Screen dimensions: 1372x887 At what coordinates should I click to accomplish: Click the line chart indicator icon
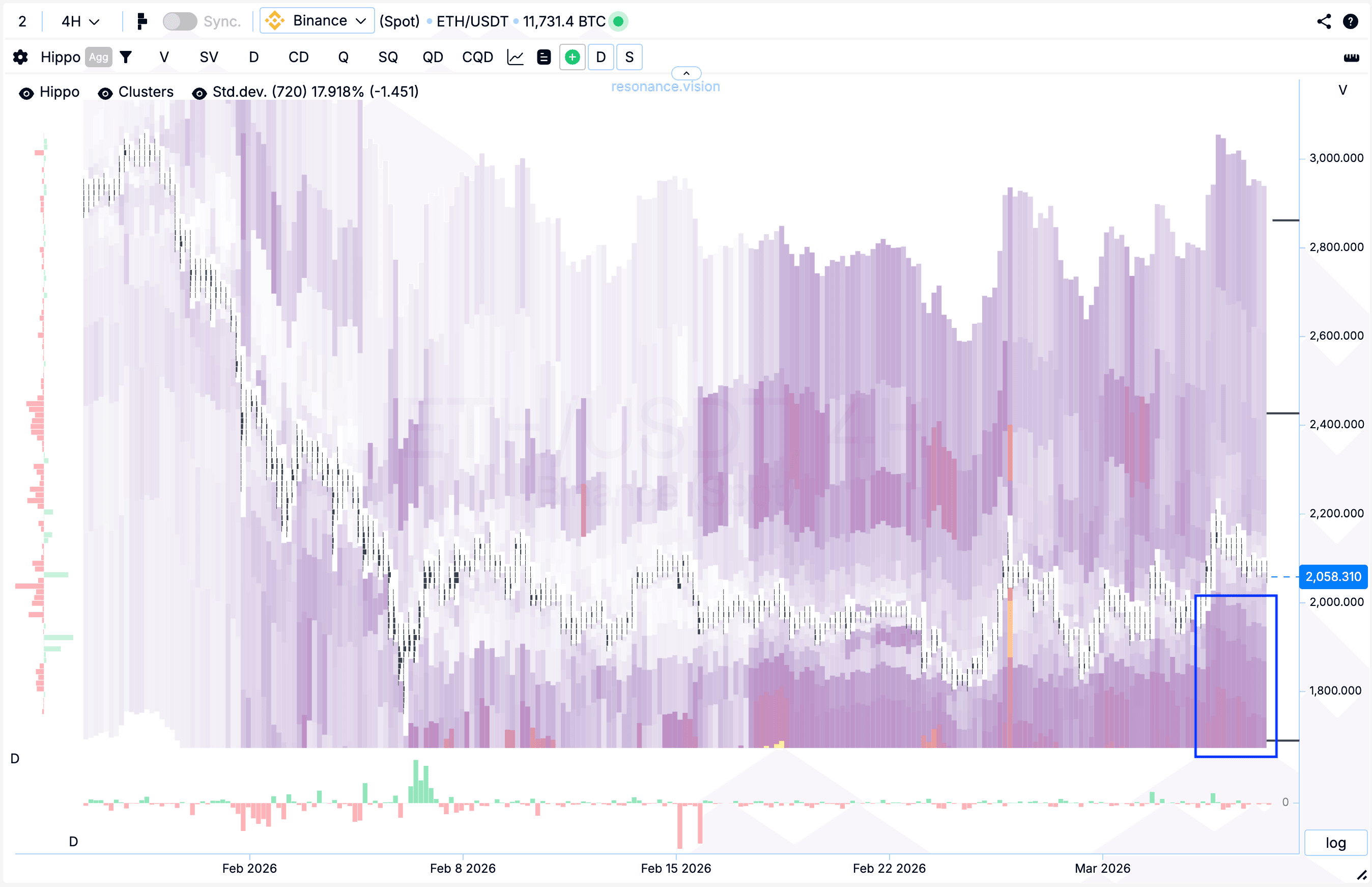(515, 57)
